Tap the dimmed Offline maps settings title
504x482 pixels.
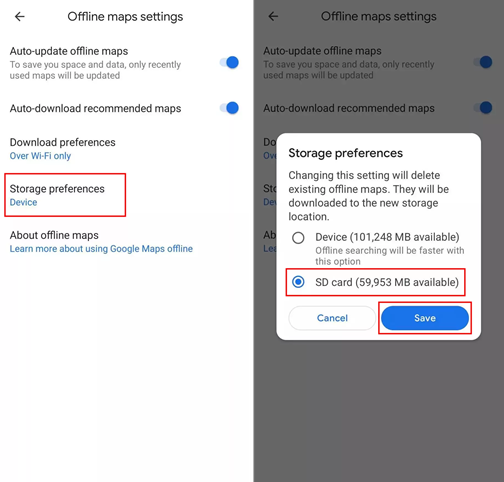coord(379,16)
